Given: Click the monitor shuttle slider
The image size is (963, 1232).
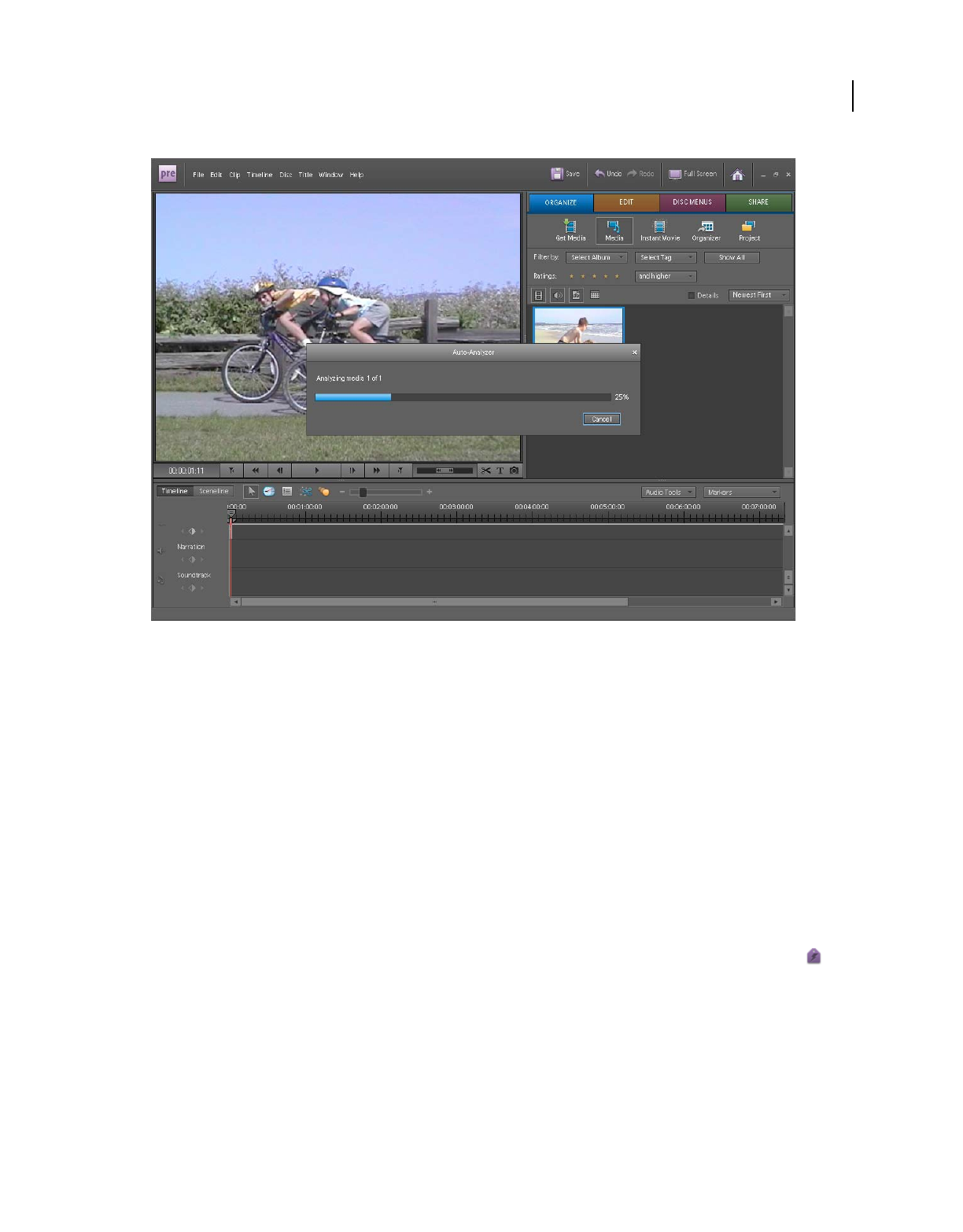Looking at the screenshot, I should (445, 470).
